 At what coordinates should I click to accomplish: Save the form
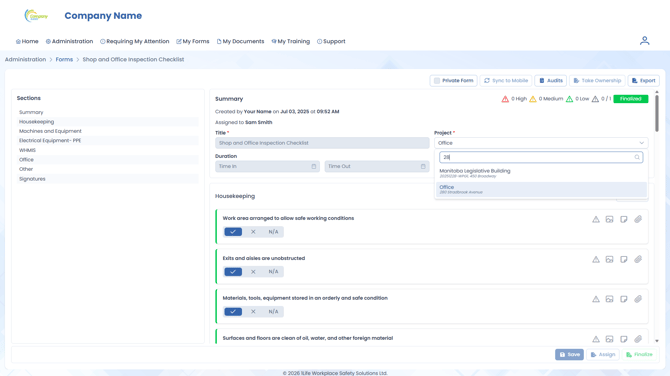569,355
